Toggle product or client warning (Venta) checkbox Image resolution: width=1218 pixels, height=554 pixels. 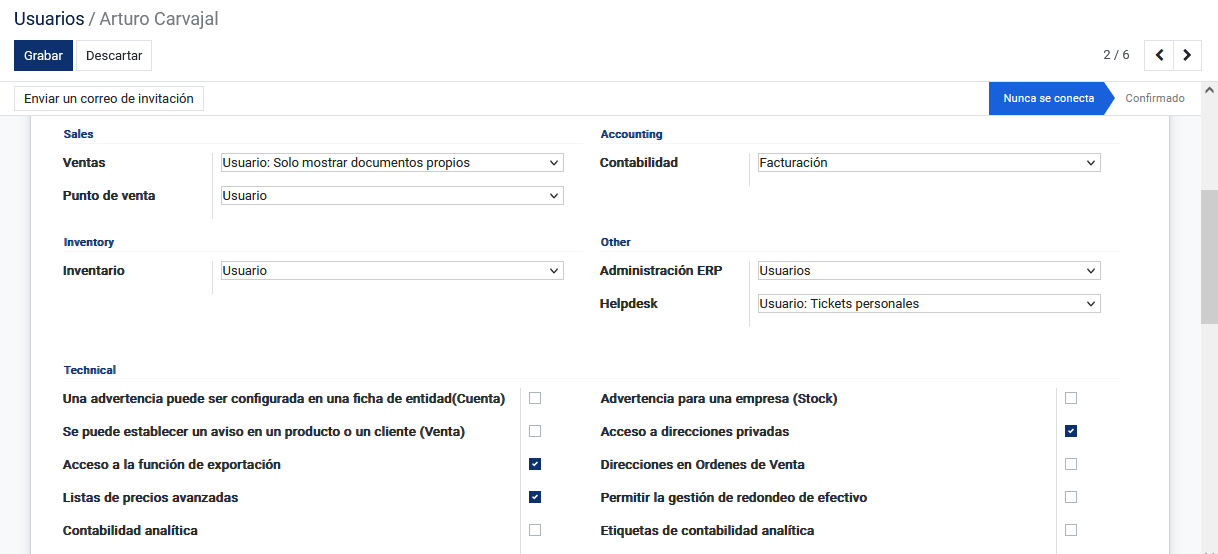[535, 431]
